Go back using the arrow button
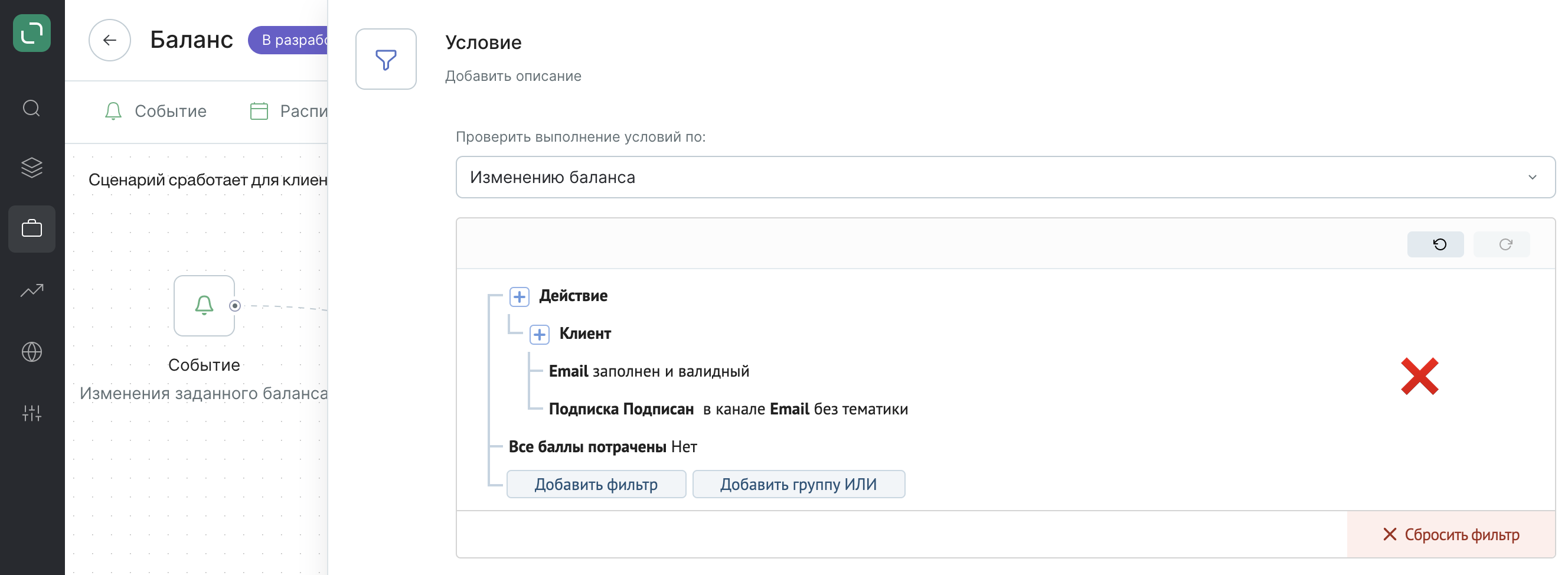 point(110,40)
